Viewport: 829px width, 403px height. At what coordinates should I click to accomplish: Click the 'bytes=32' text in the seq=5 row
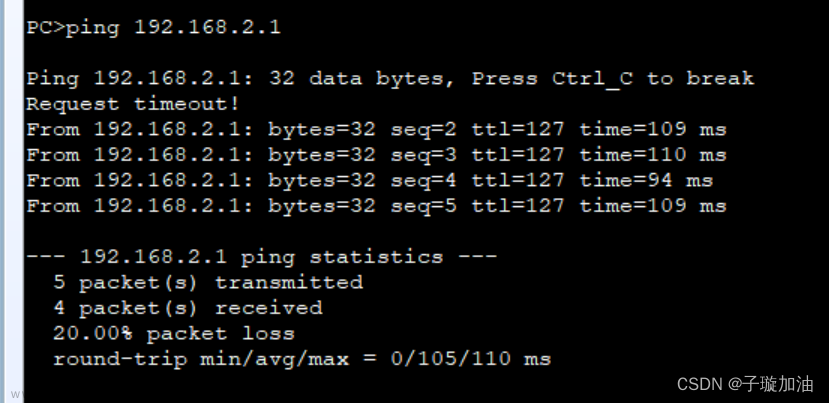(x=322, y=206)
